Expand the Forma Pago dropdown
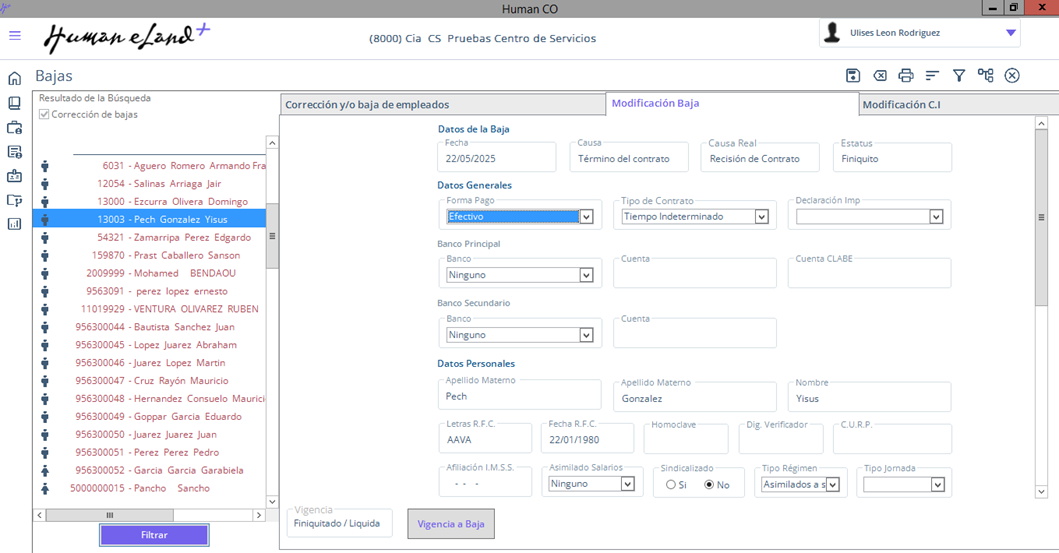 [x=586, y=217]
